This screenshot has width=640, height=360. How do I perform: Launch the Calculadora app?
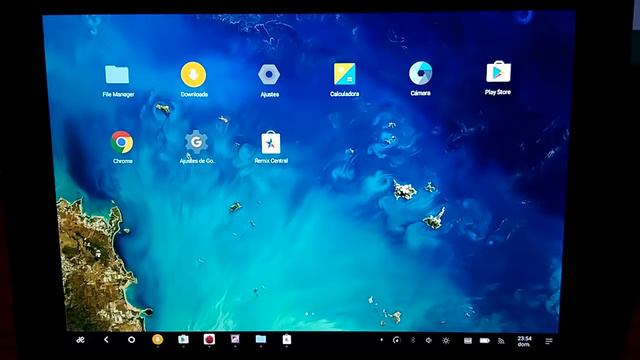coord(344,74)
